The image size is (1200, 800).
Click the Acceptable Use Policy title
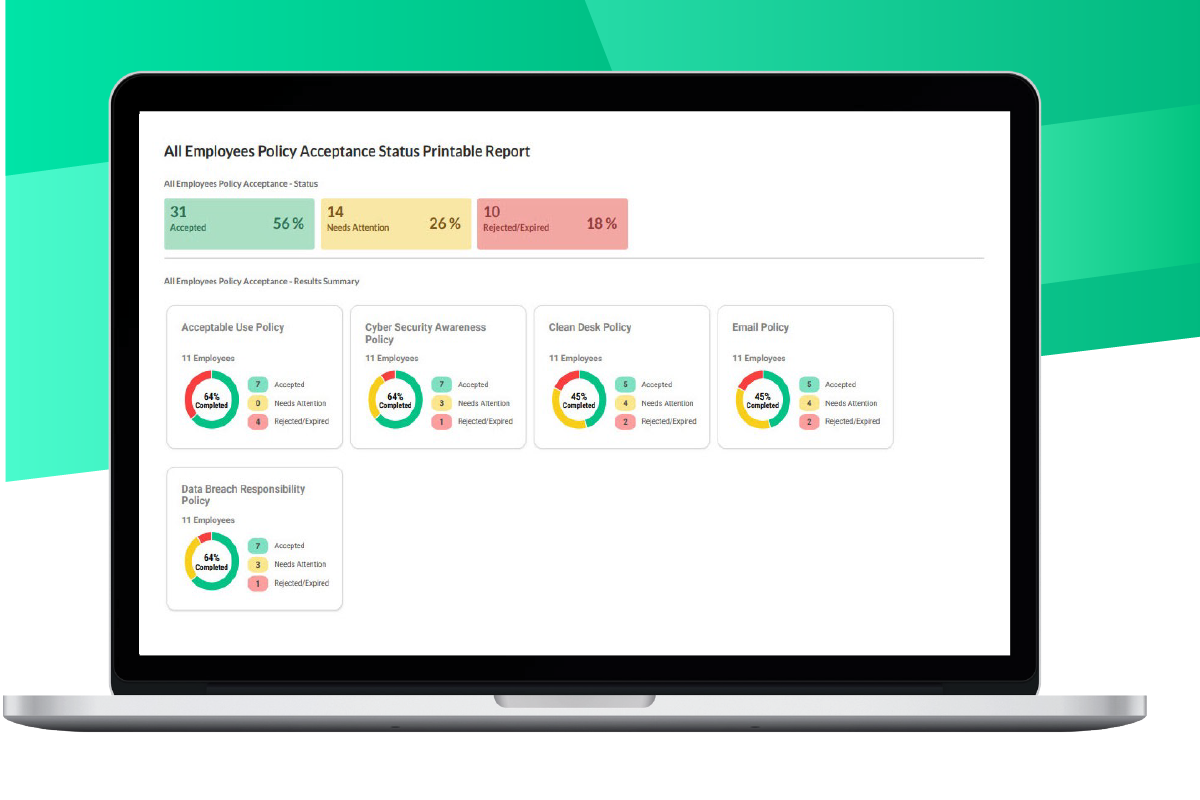(233, 327)
